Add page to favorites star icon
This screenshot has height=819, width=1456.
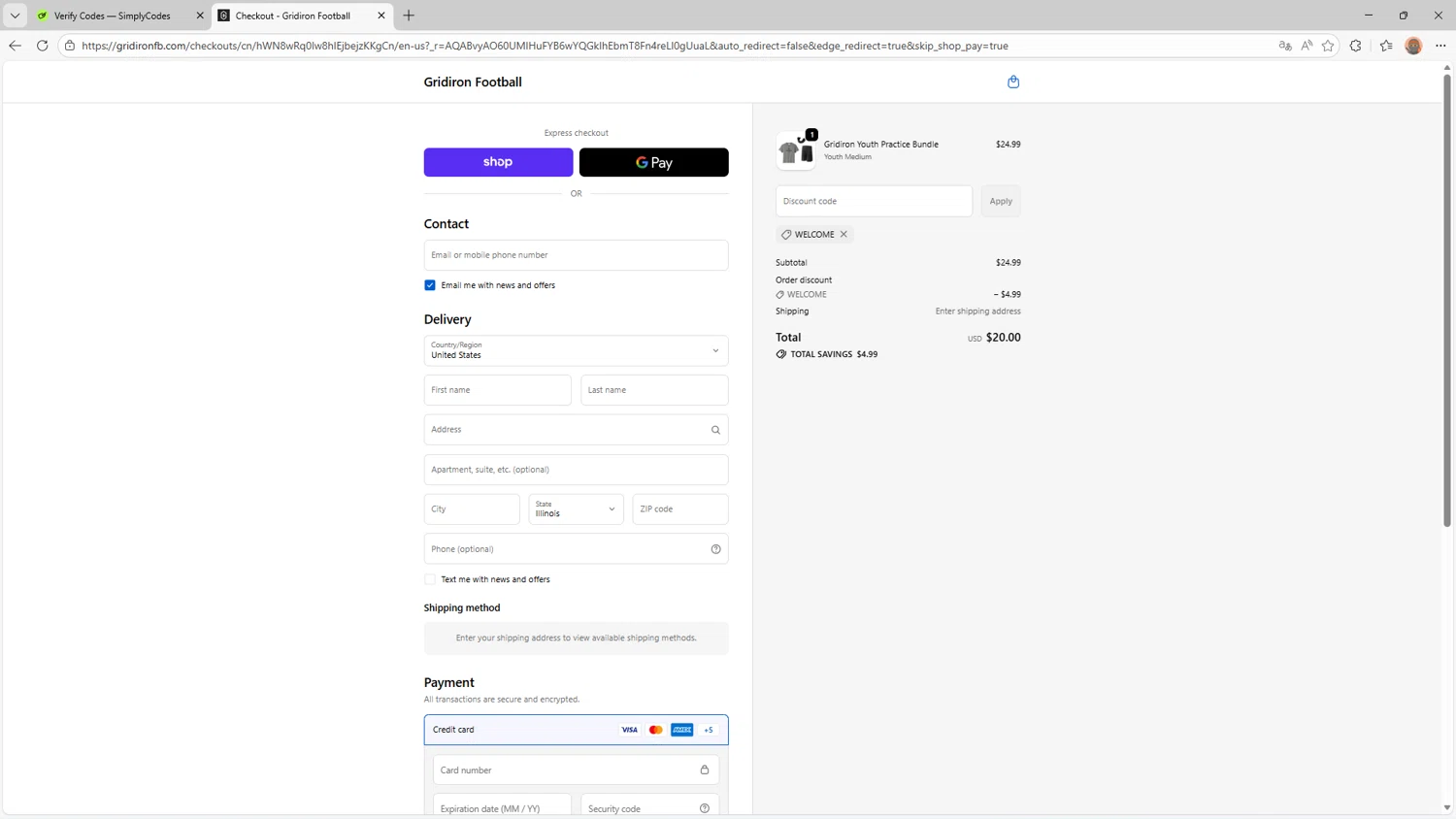1328,46
